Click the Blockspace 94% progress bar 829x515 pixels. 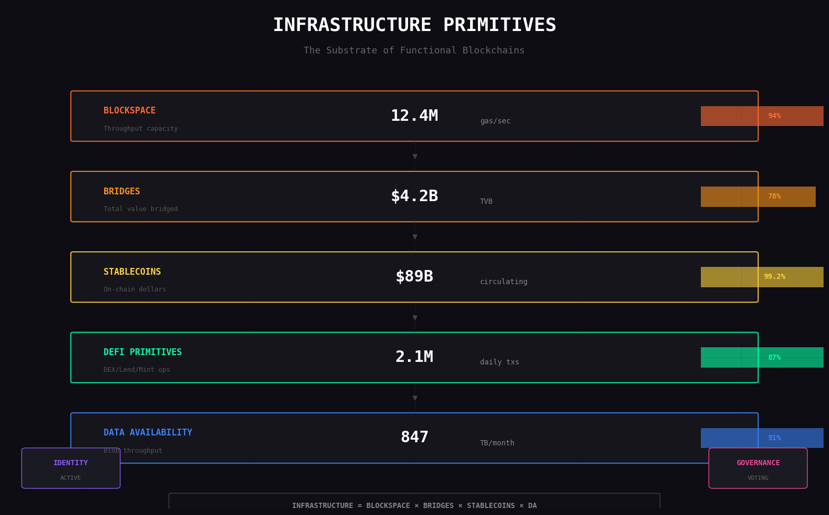point(761,116)
